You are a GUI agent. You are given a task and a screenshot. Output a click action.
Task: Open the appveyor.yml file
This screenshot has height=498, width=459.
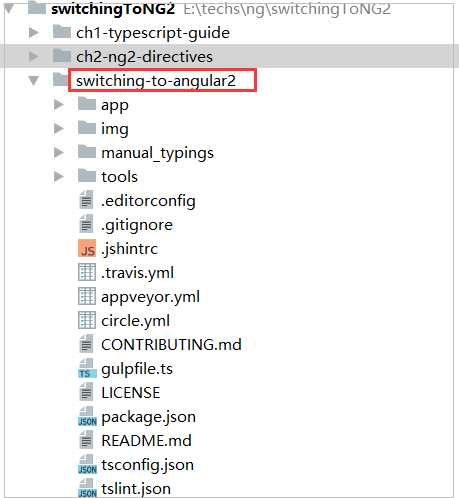(151, 297)
